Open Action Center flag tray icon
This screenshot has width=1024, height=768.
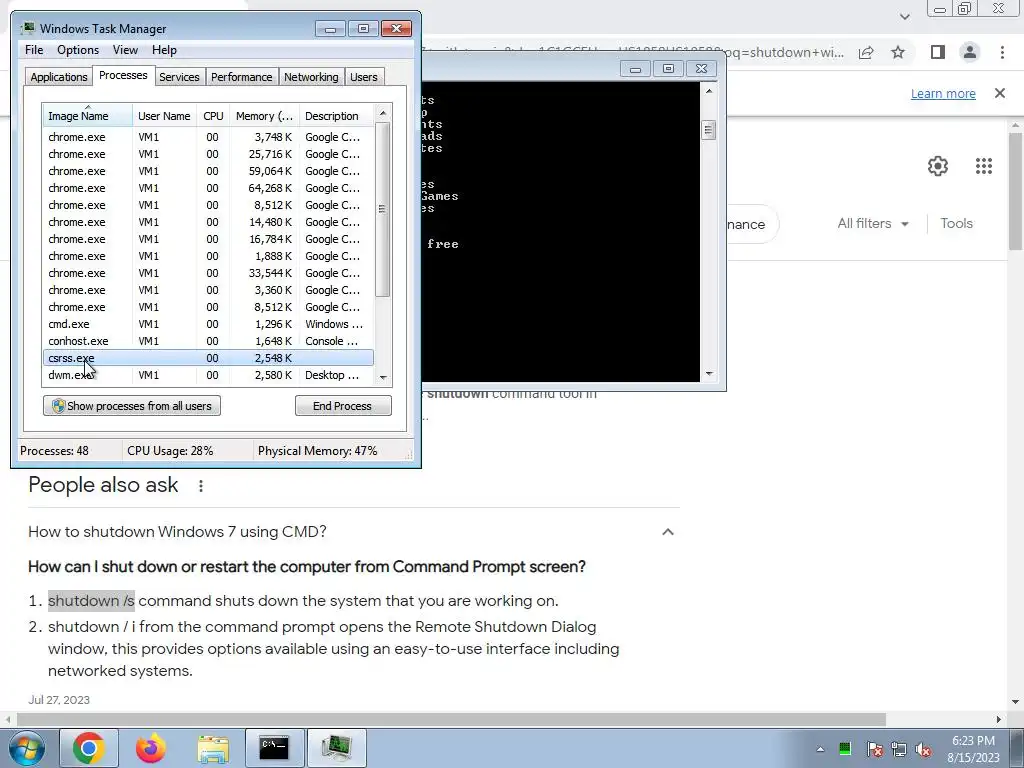tap(874, 749)
